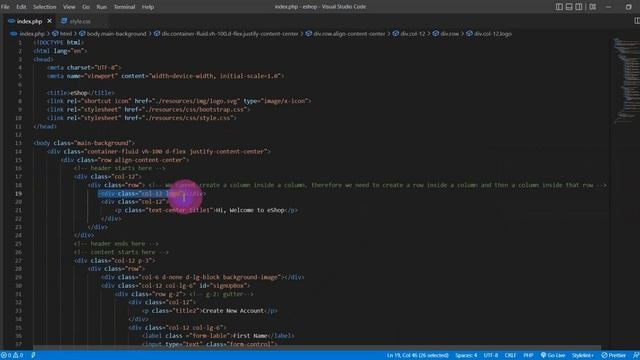Click the split editor right icon
Viewport: 640px width, 360px height.
[636, 21]
